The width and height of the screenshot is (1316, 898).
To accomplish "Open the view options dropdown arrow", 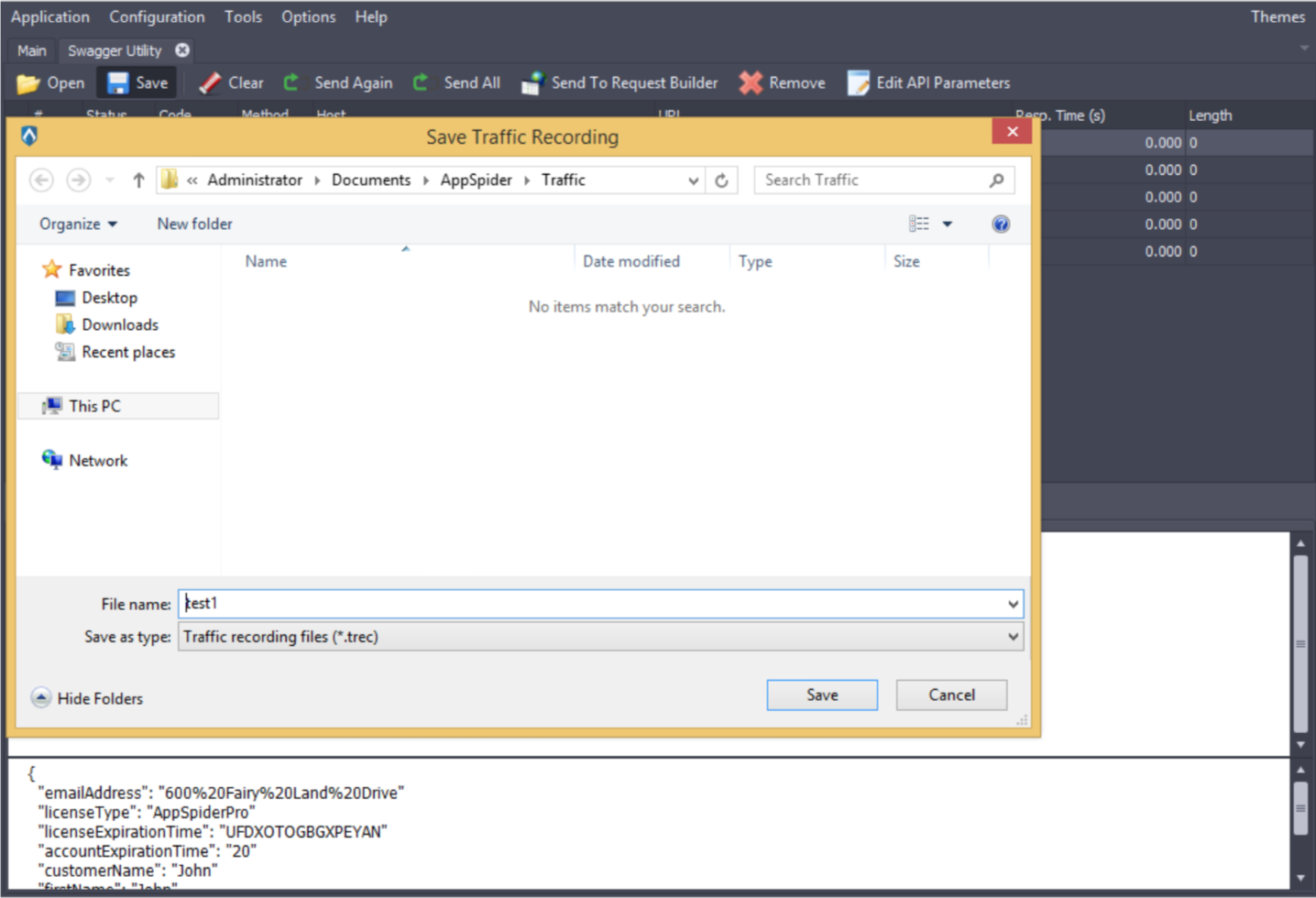I will (948, 224).
